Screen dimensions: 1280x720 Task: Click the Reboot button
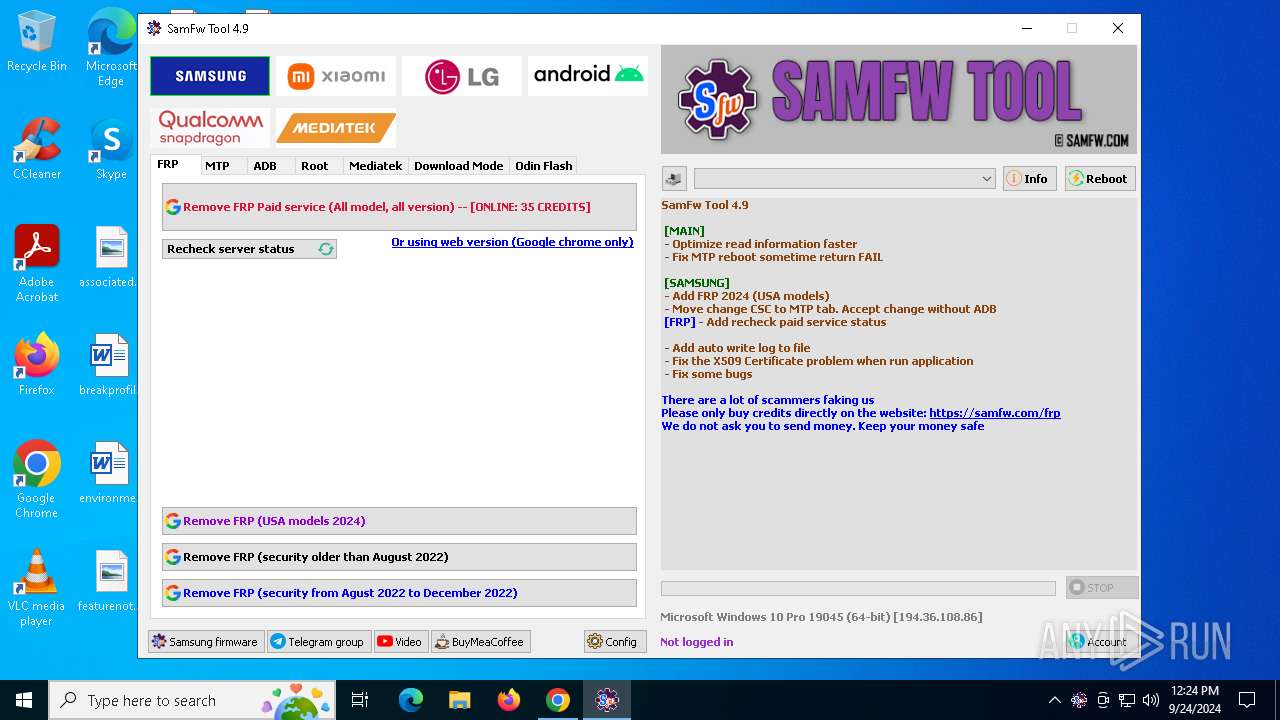pyautogui.click(x=1100, y=179)
